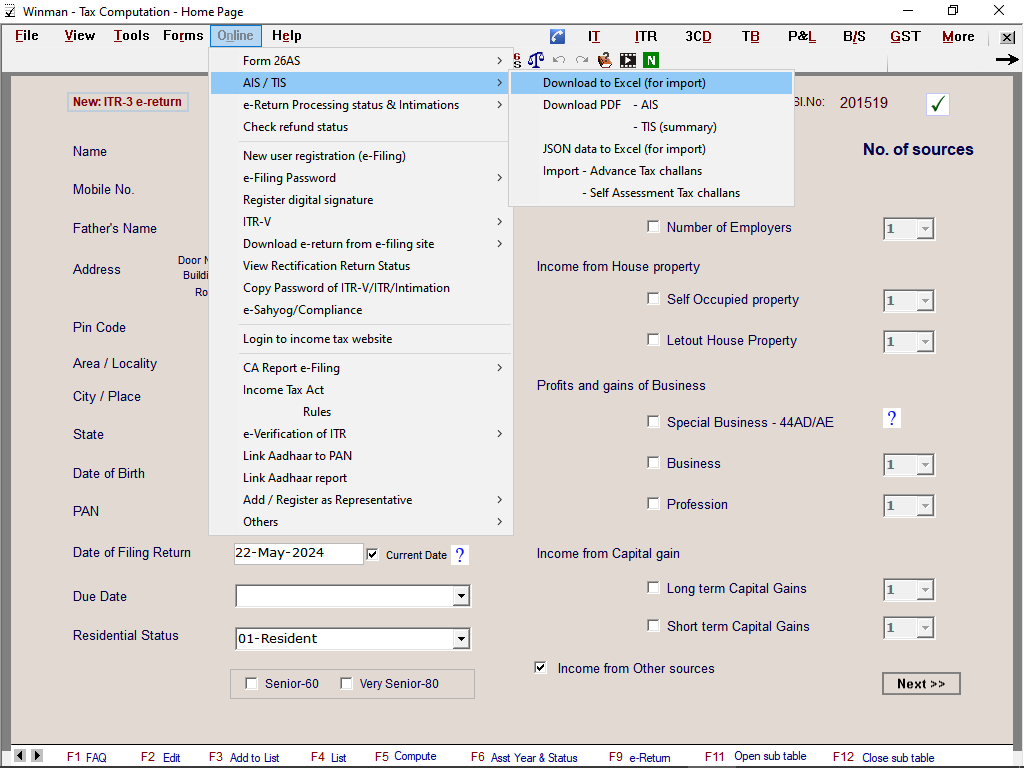Click the Date of Filing Return field
This screenshot has height=768, width=1024.
coord(298,553)
